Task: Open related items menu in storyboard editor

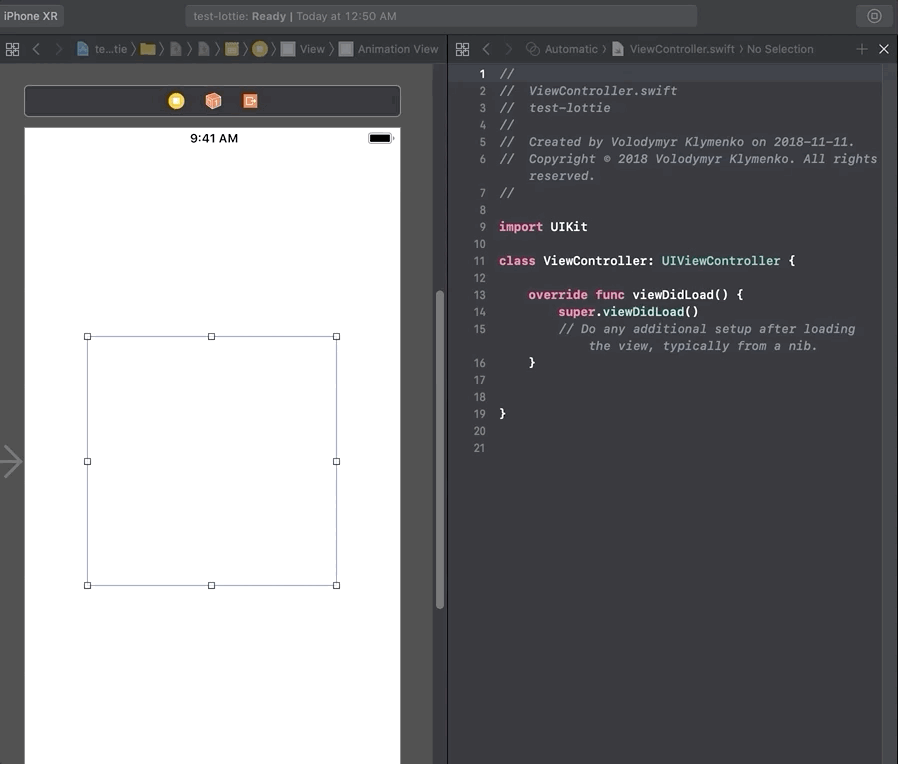Action: tap(13, 49)
